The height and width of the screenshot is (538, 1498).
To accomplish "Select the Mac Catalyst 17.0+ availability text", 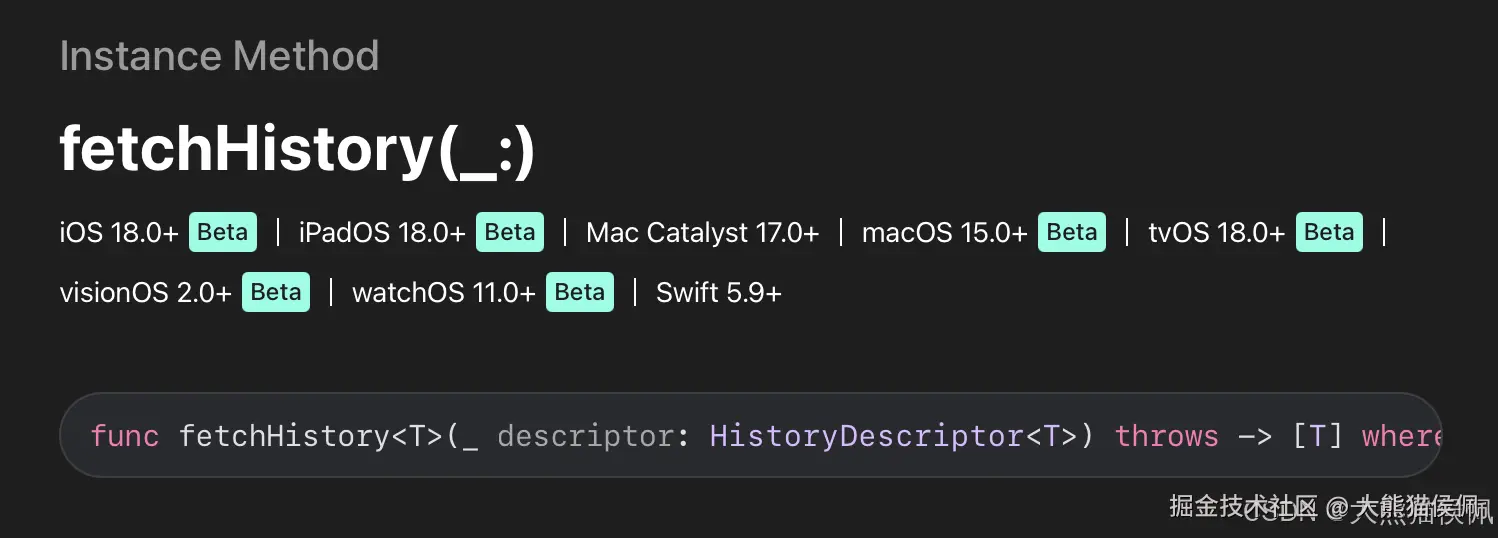I will point(703,233).
